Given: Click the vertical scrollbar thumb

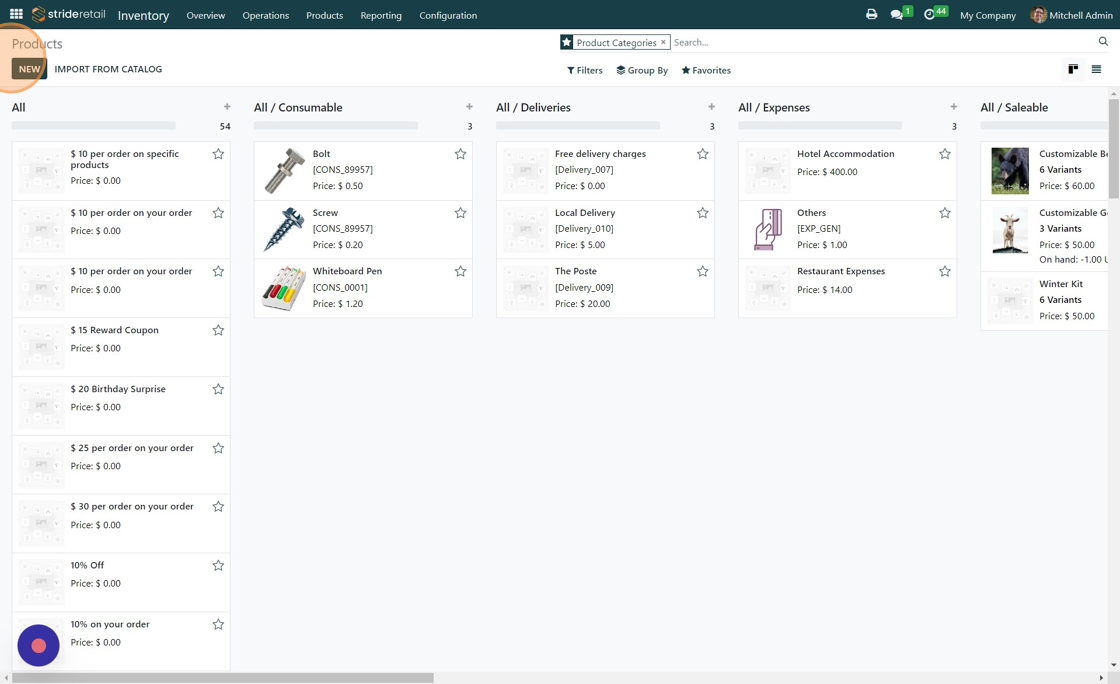Looking at the screenshot, I should pos(1114,149).
